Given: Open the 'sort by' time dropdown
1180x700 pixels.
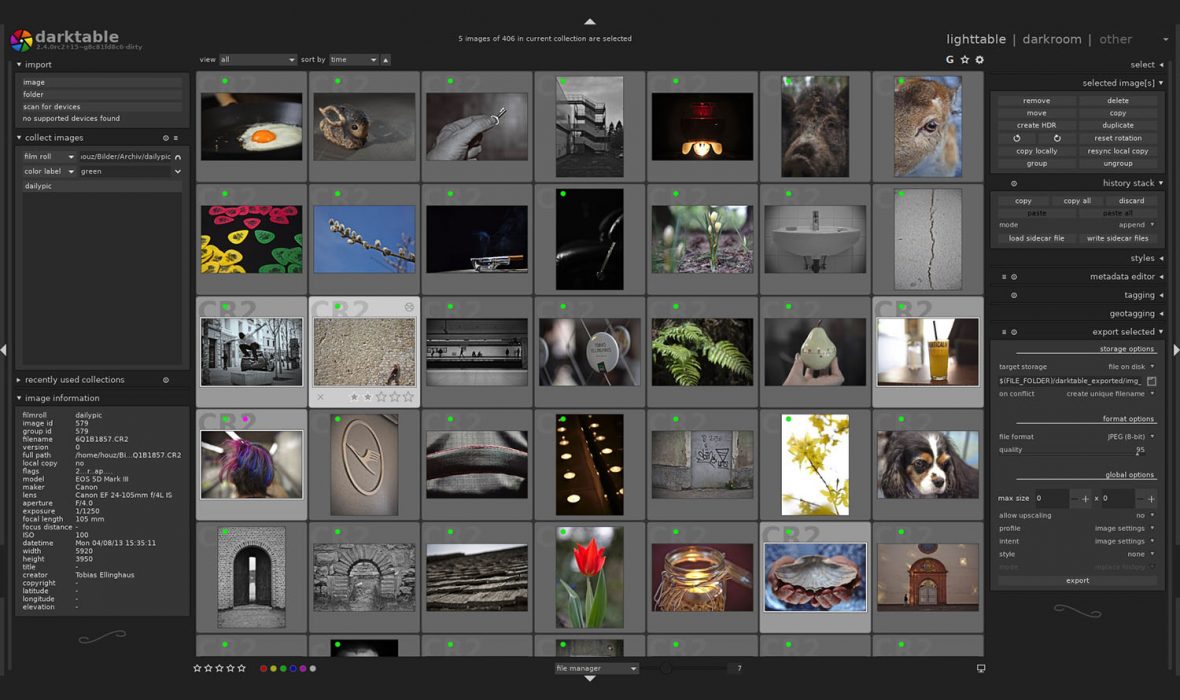Looking at the screenshot, I should 353,60.
